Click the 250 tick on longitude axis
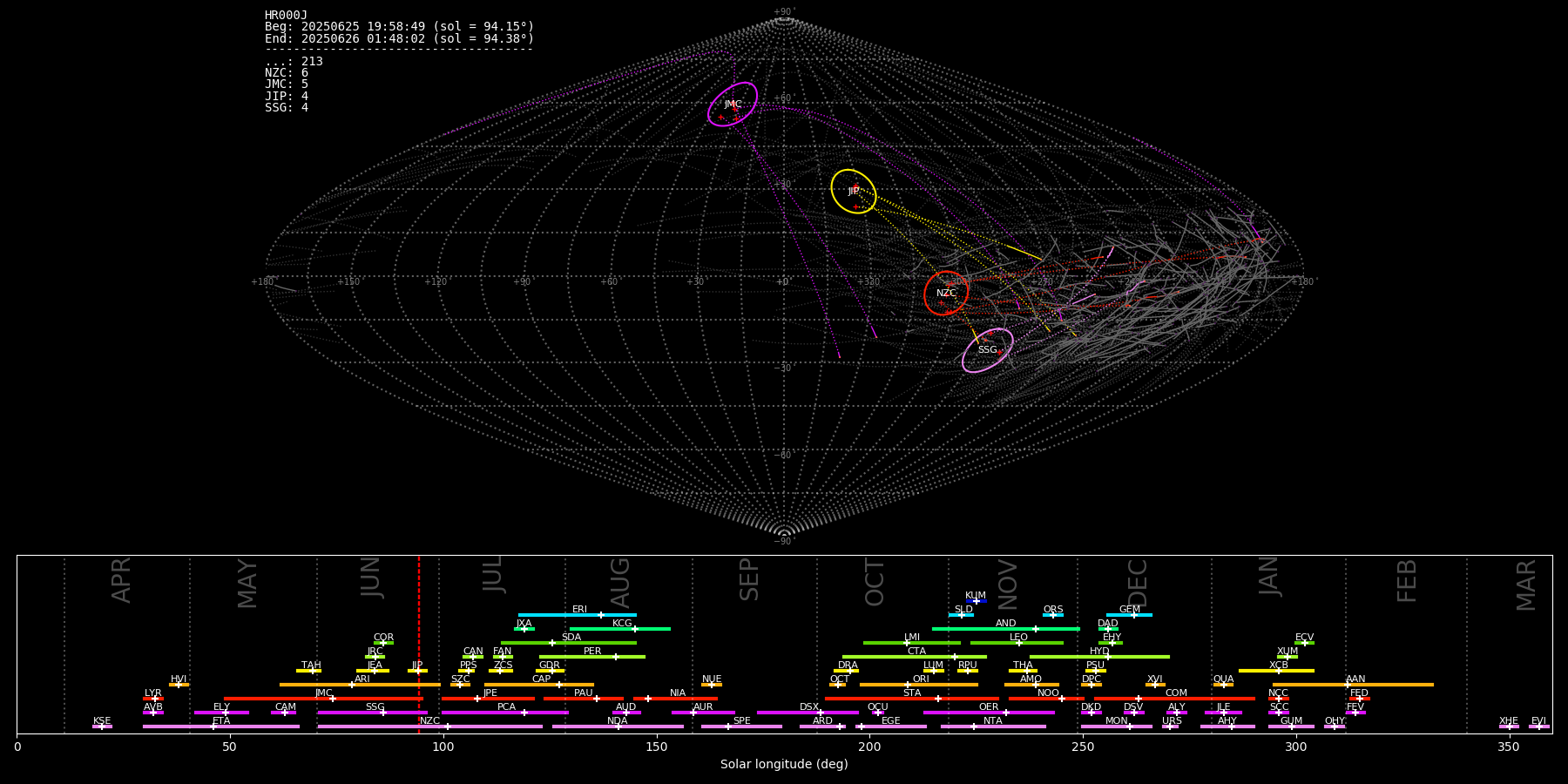 click(1083, 747)
